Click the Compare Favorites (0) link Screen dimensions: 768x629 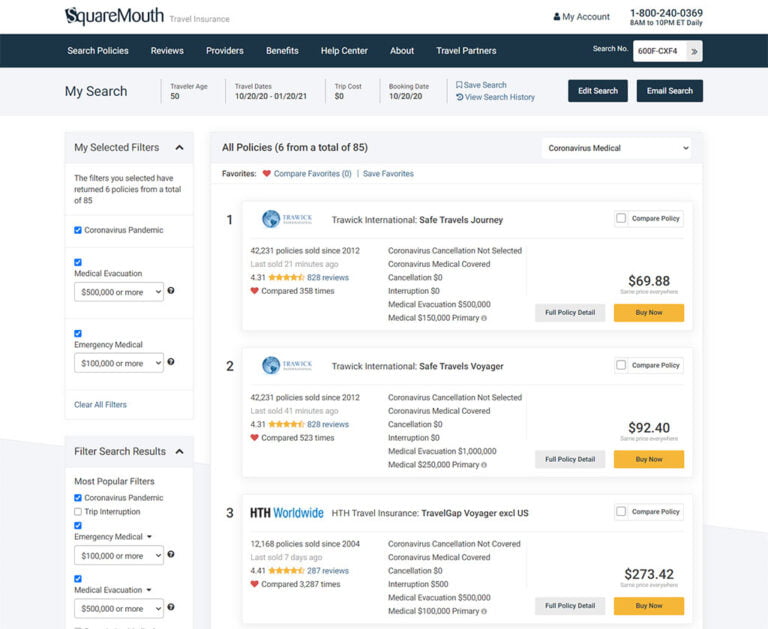coord(312,173)
